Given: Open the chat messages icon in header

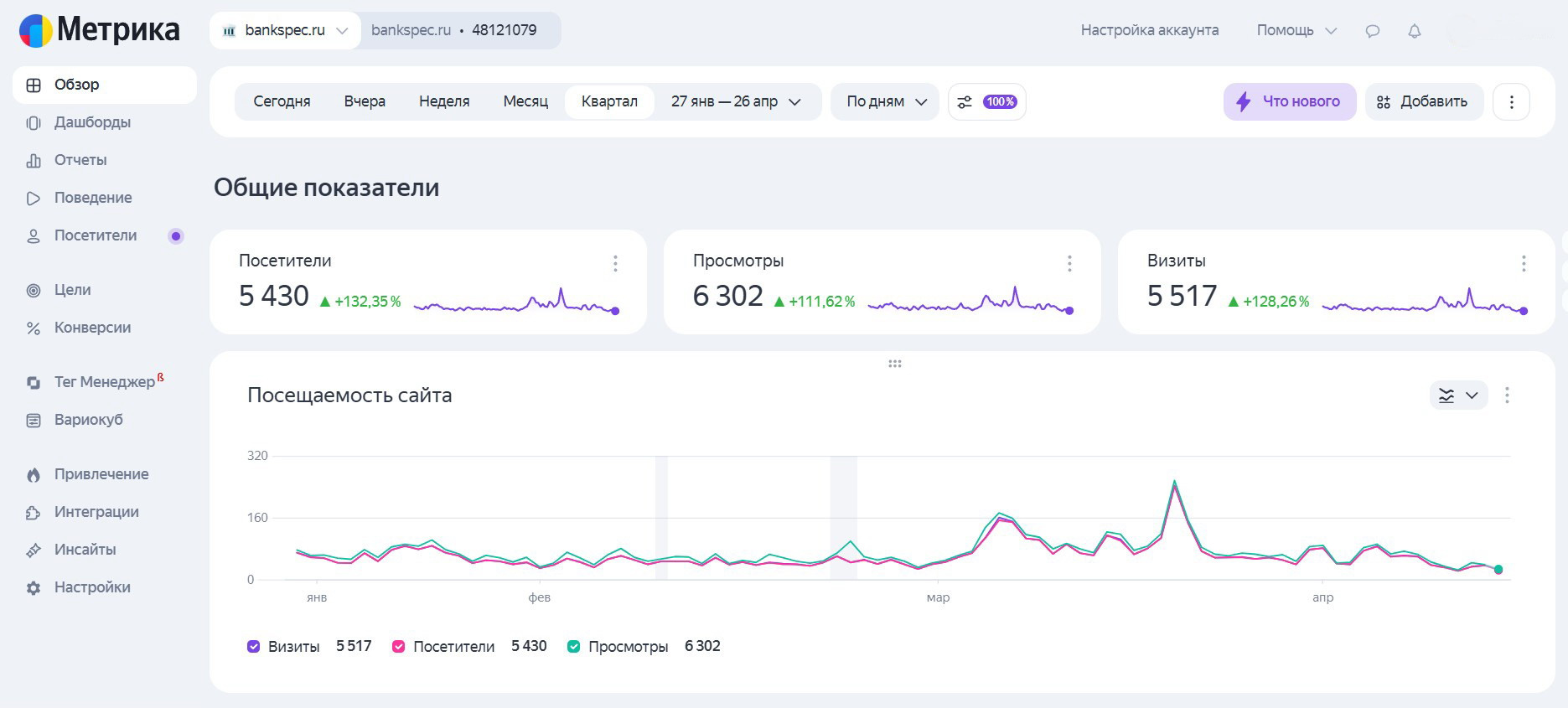Looking at the screenshot, I should click(1372, 31).
